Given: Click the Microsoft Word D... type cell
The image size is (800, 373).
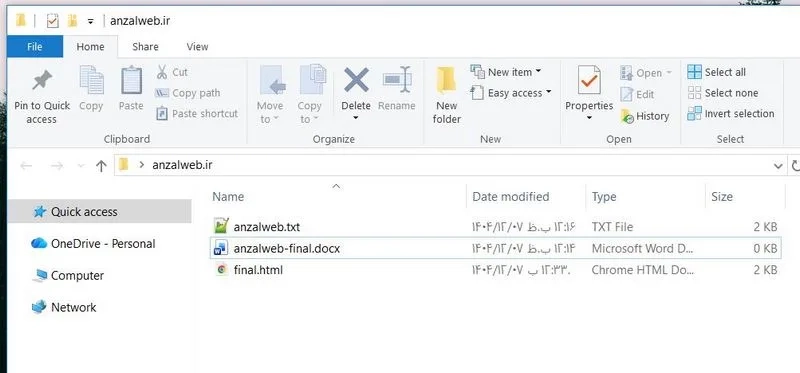Looking at the screenshot, I should point(642,248).
